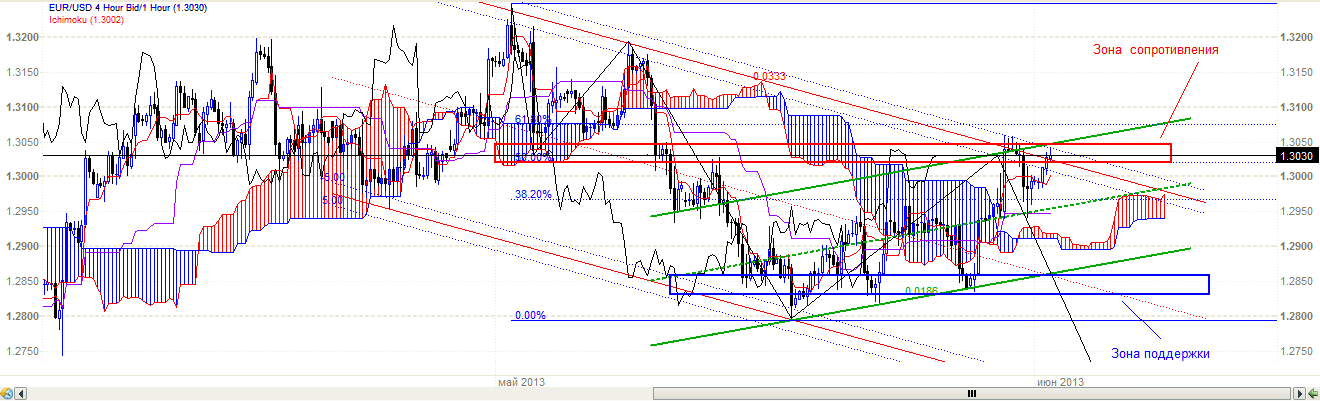Click the scrollbar left arrow button
This screenshot has width=1320, height=401.
(21, 393)
